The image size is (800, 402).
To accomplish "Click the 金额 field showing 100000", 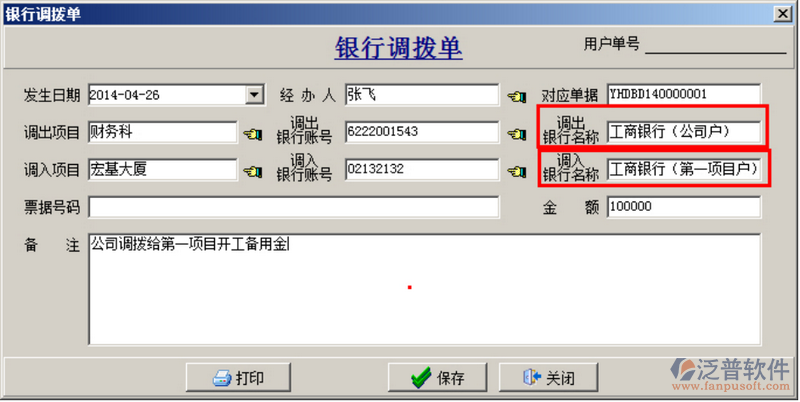I will pyautogui.click(x=684, y=207).
